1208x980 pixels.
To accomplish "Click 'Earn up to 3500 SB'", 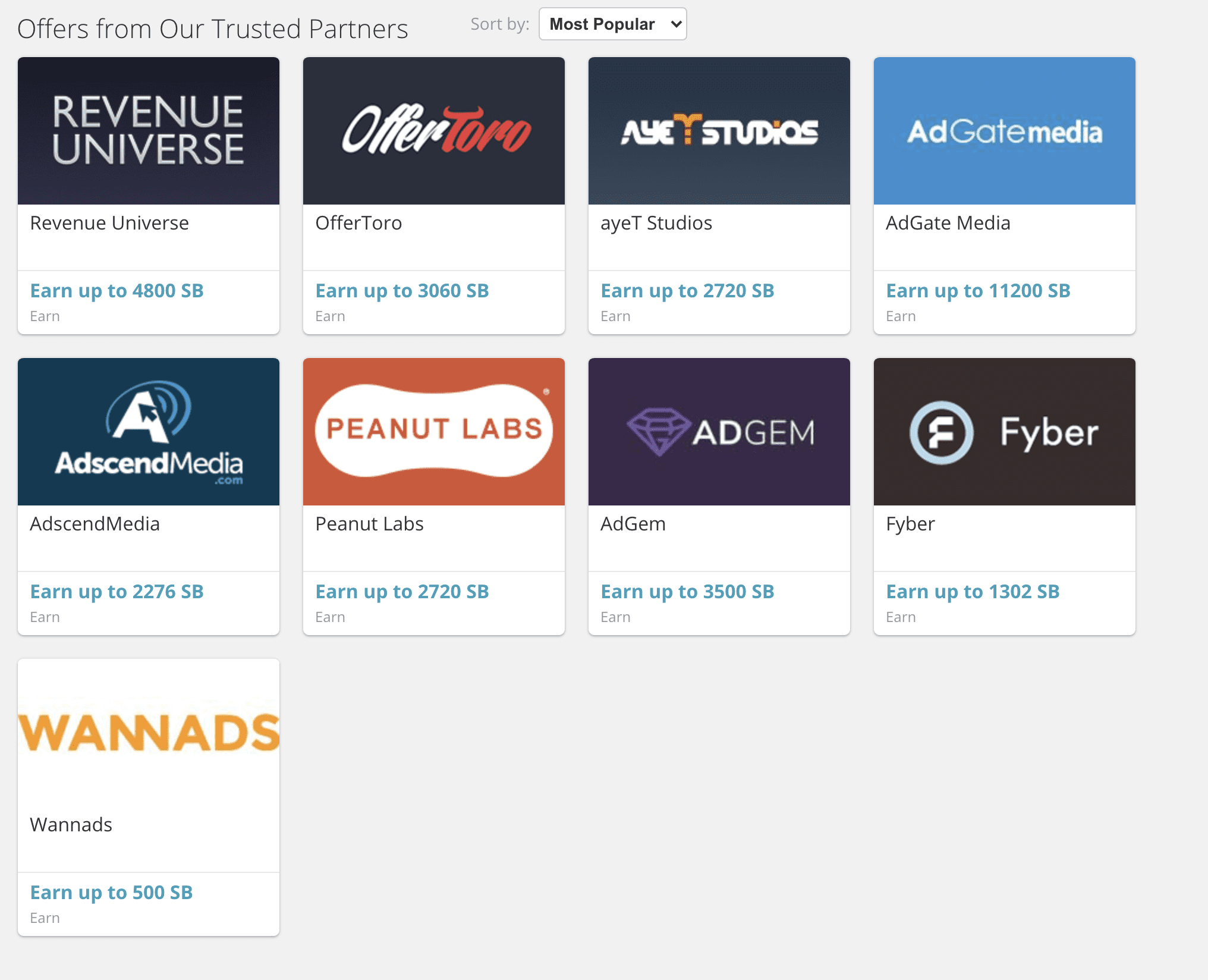I will tap(688, 592).
